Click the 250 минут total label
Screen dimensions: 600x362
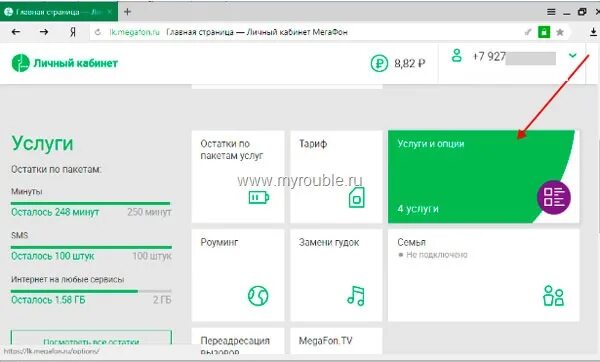149,212
